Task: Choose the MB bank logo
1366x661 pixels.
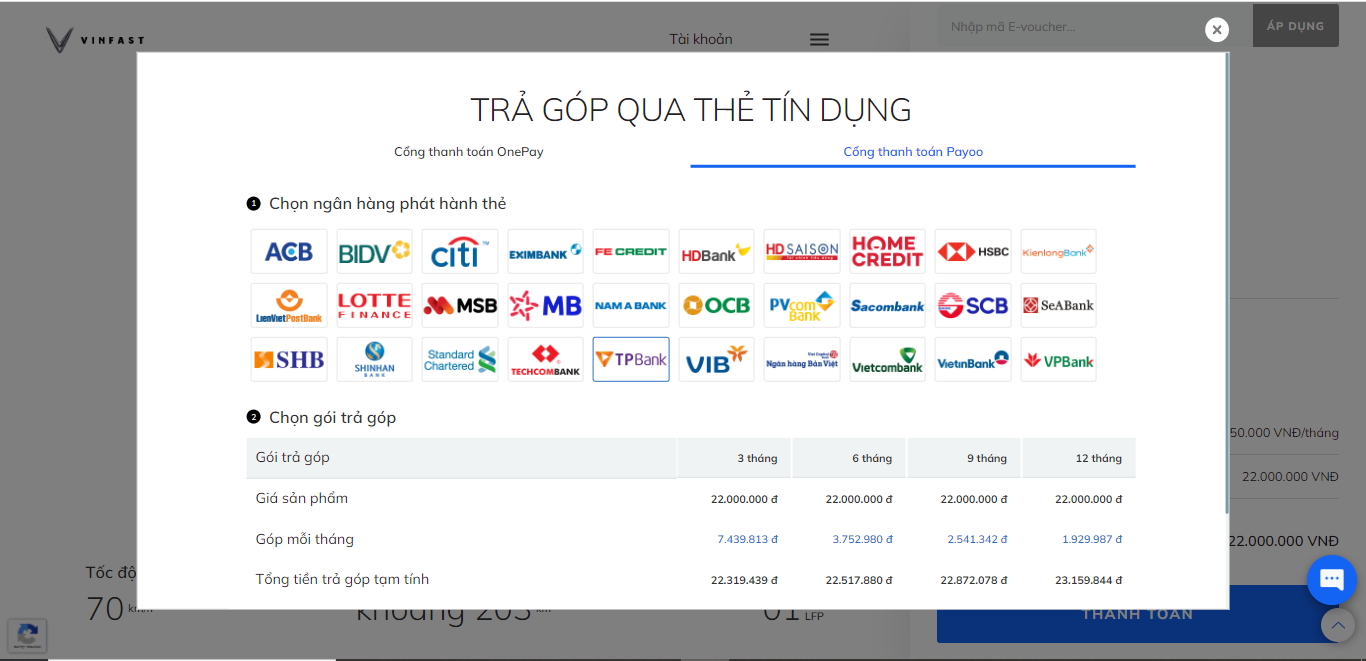Action: tap(545, 306)
